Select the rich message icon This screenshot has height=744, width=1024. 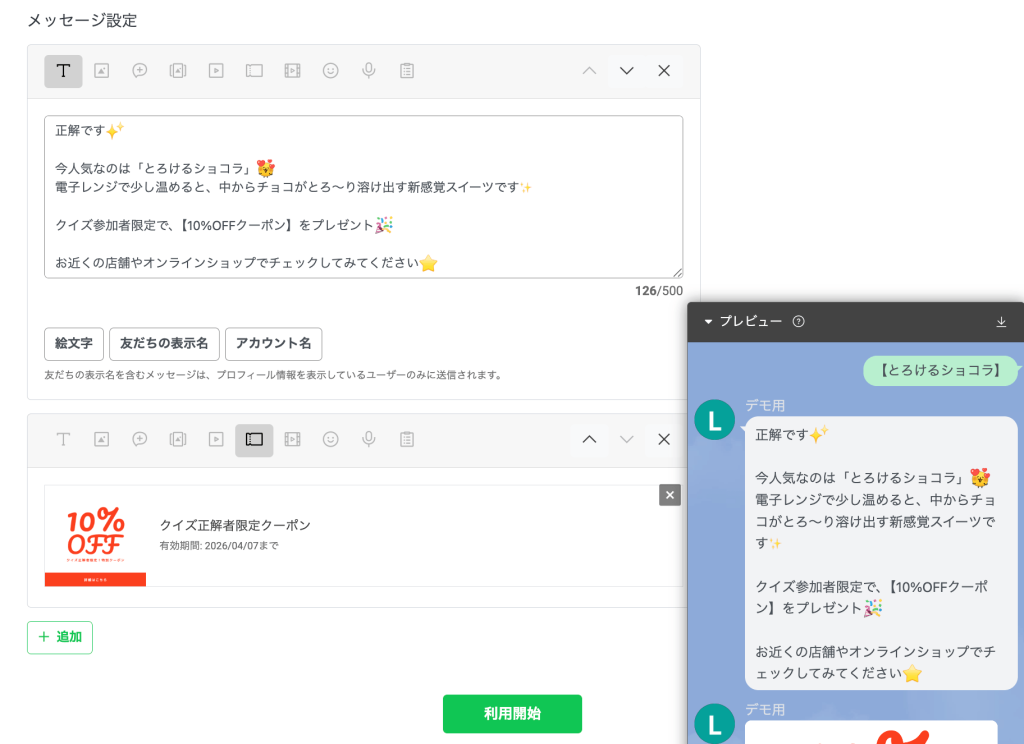pos(178,71)
